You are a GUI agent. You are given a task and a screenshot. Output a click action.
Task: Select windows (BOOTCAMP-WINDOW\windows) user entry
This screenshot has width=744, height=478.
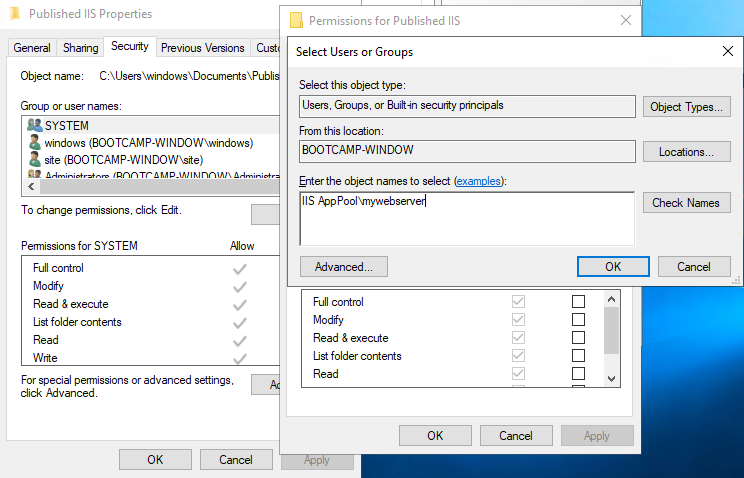151,142
